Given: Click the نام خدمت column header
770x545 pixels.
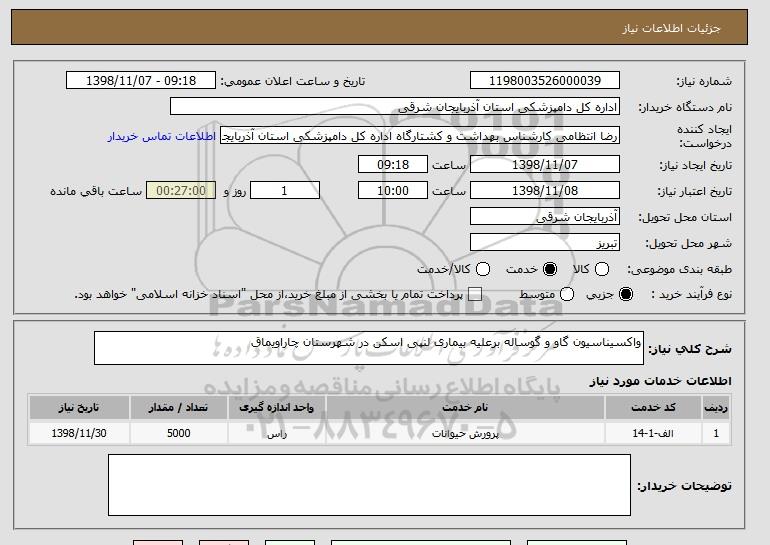Looking at the screenshot, I should [x=465, y=408].
